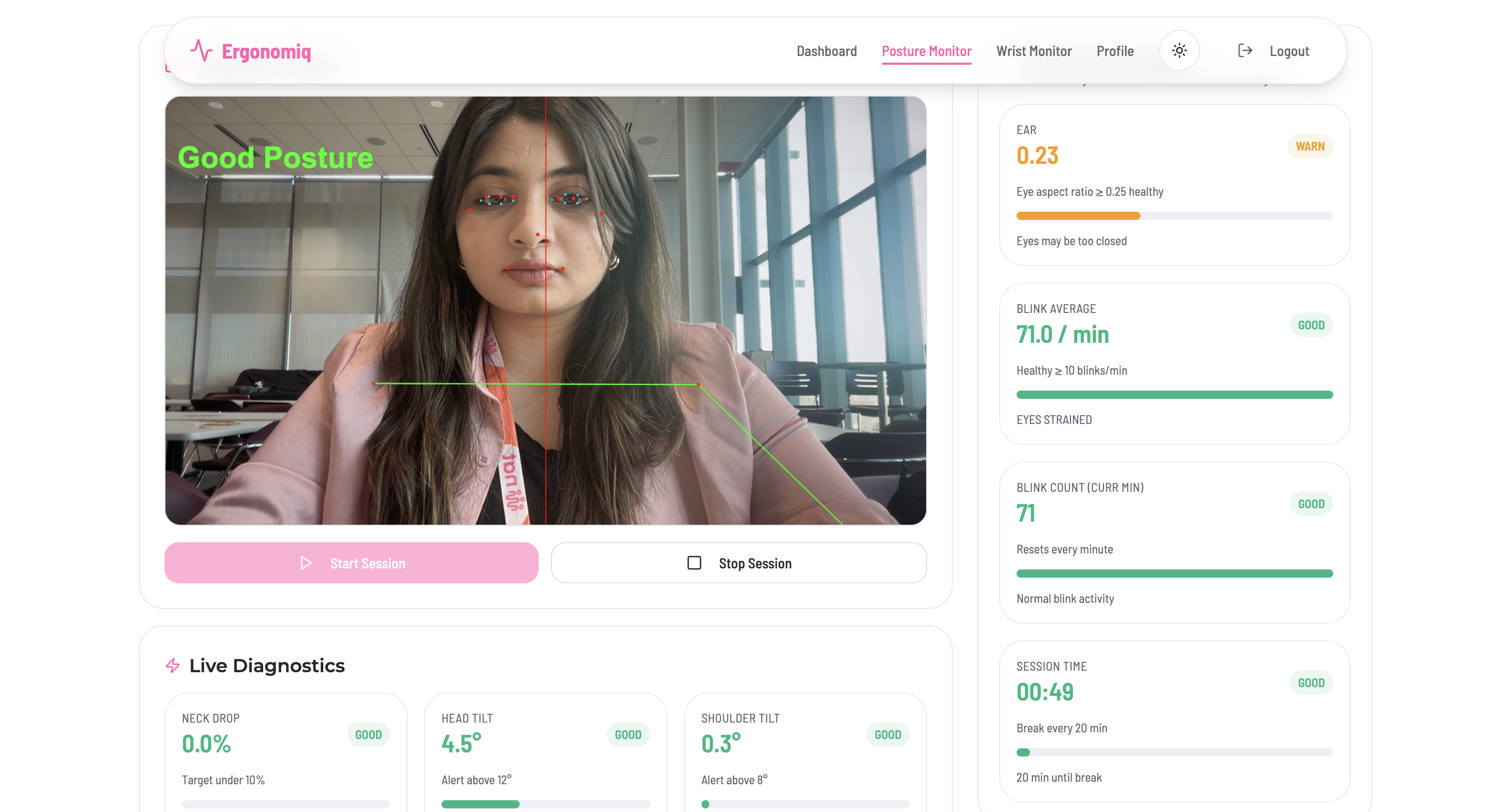Open the Dashboard page

tap(826, 51)
